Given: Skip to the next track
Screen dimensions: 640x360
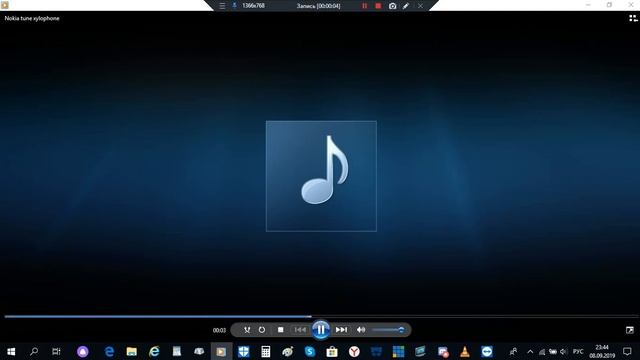Looking at the screenshot, I should pyautogui.click(x=341, y=330).
